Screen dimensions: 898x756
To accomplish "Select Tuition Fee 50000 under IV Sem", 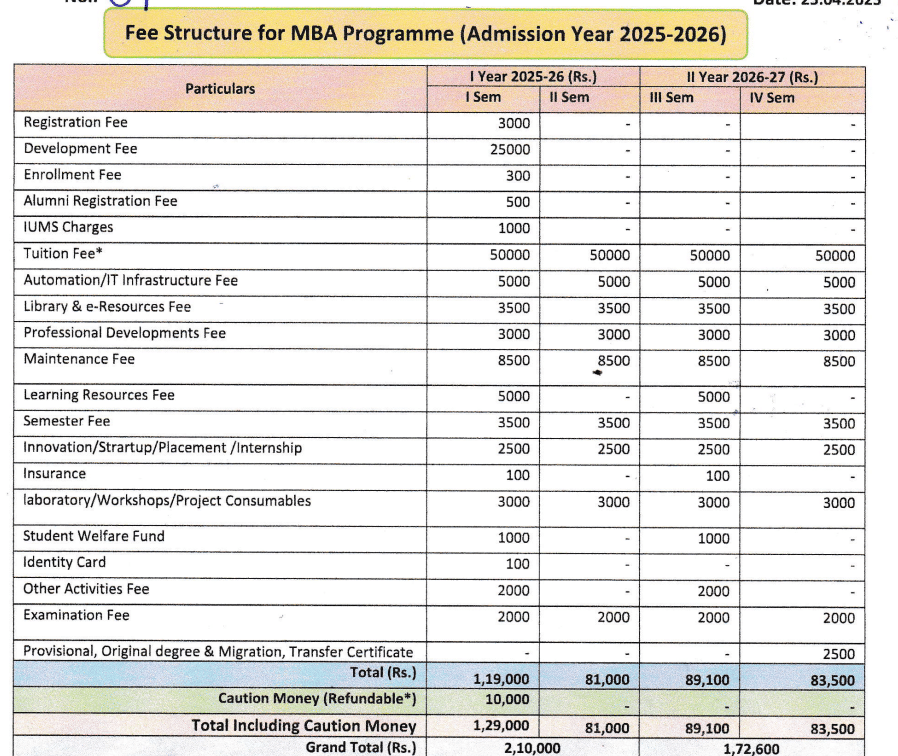I will 835,256.
